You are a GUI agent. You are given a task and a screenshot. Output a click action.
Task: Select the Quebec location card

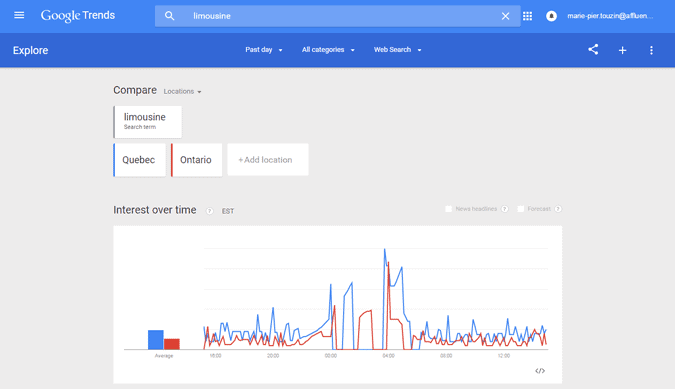pos(139,160)
